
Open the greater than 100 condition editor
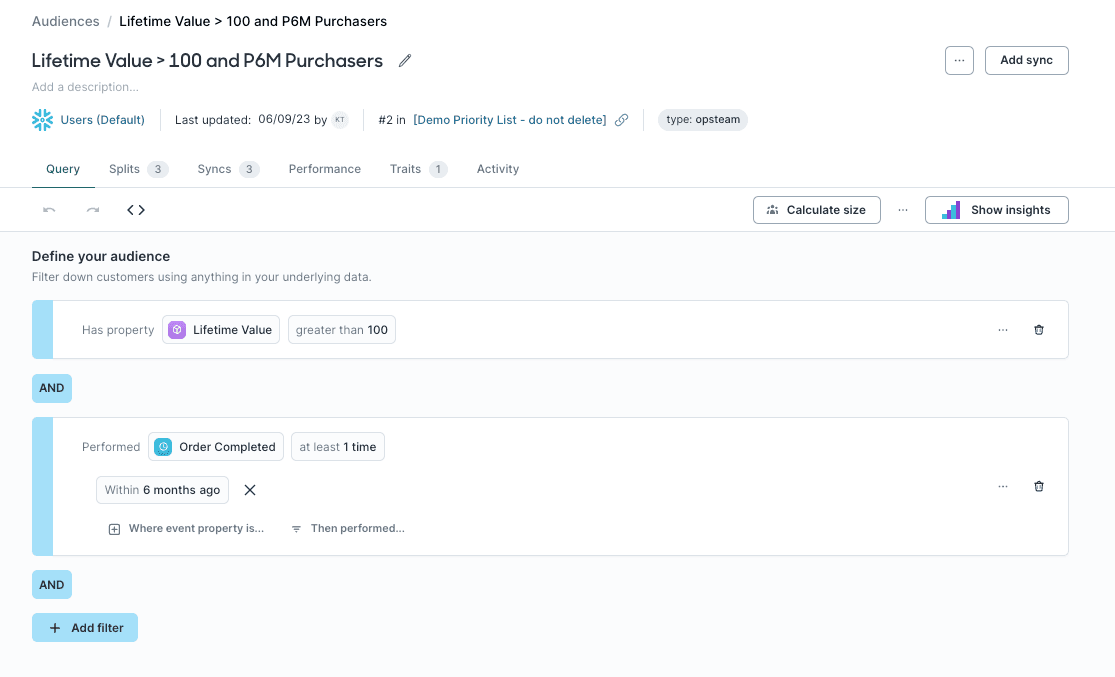341,329
